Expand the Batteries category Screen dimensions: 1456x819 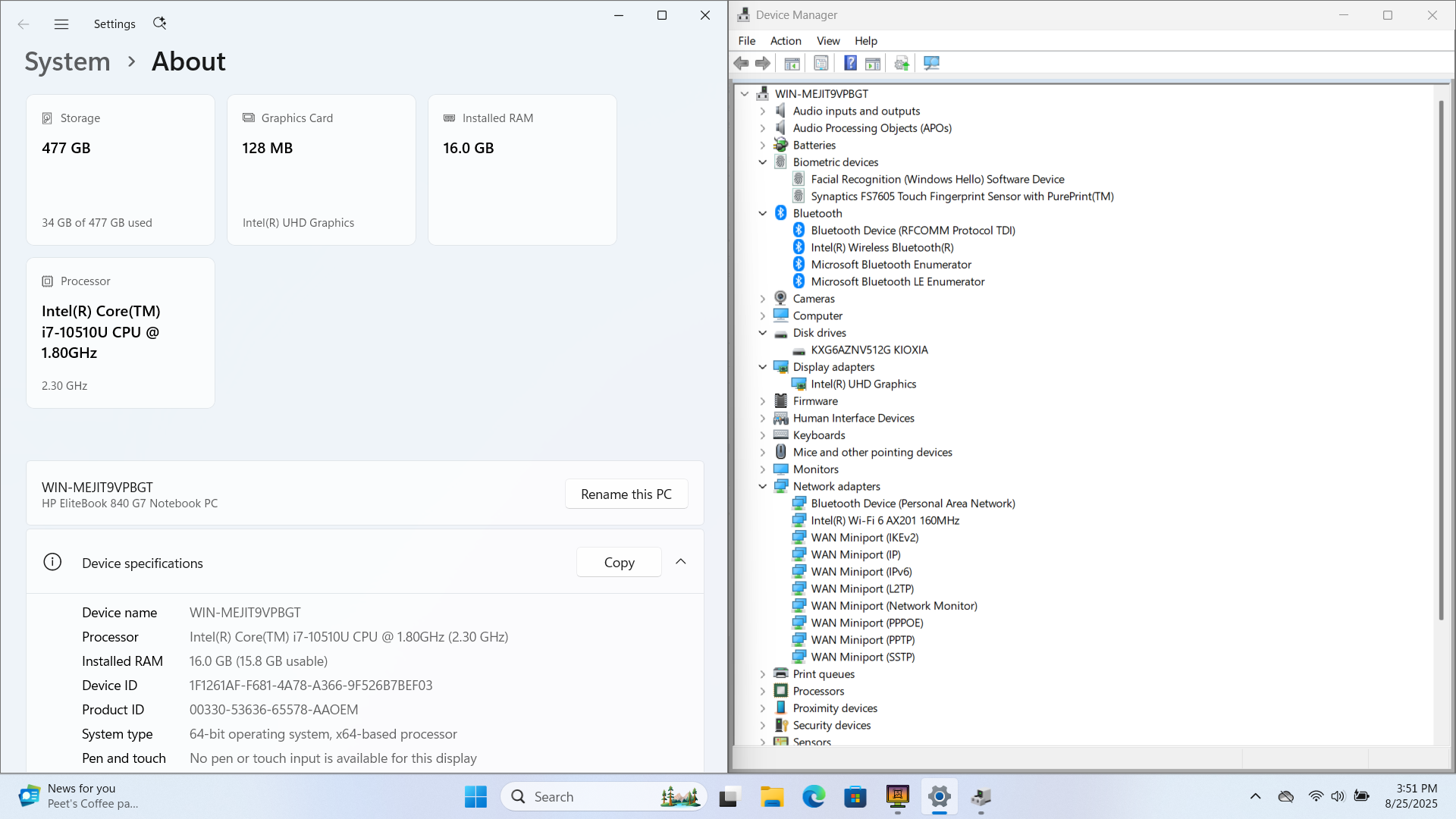tap(763, 146)
